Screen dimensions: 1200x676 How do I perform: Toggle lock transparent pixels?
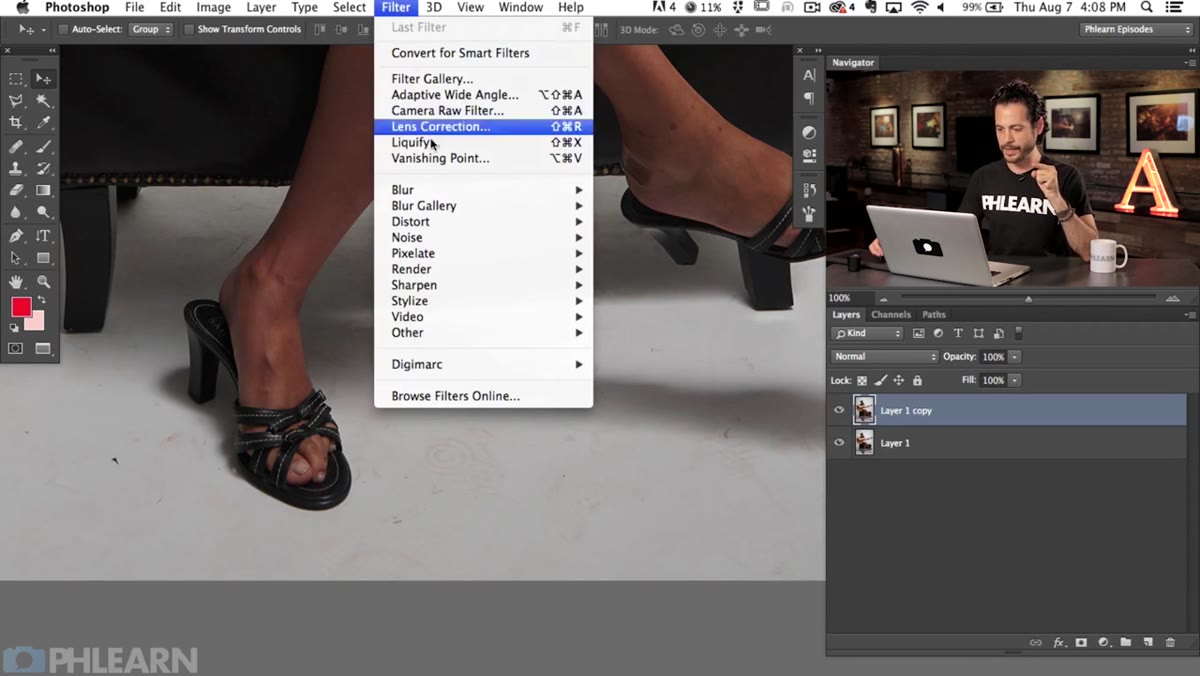[x=862, y=380]
